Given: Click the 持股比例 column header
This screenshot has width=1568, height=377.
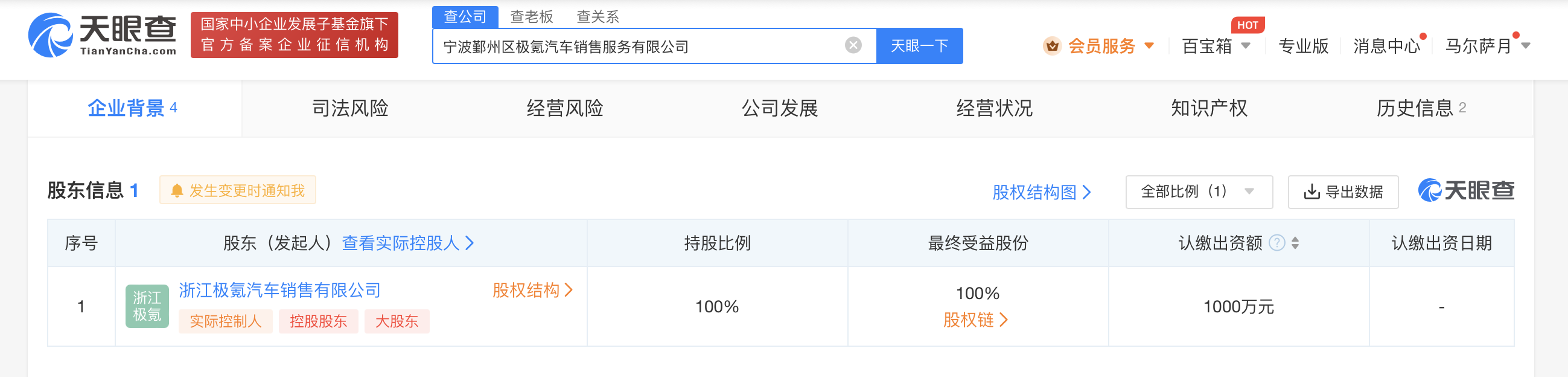Looking at the screenshot, I should 717,243.
